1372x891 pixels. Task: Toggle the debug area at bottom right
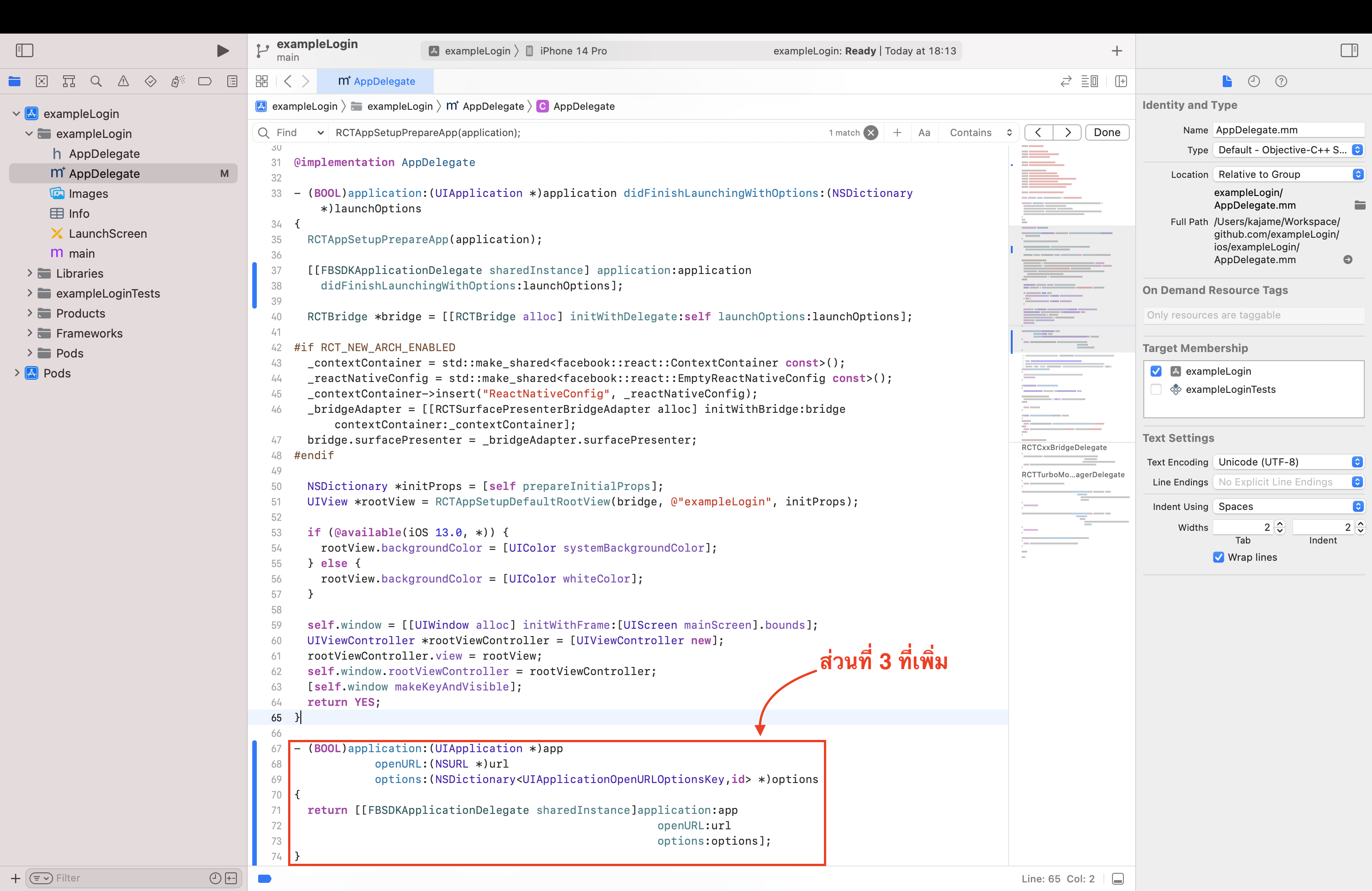[1118, 879]
